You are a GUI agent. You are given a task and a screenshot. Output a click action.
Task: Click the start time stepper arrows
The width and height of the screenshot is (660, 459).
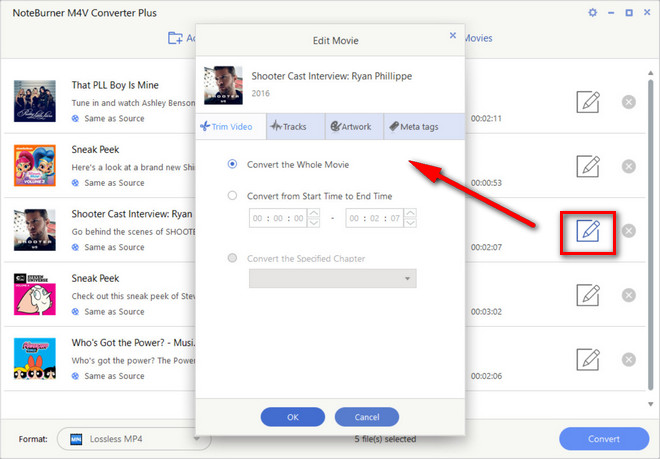315,217
